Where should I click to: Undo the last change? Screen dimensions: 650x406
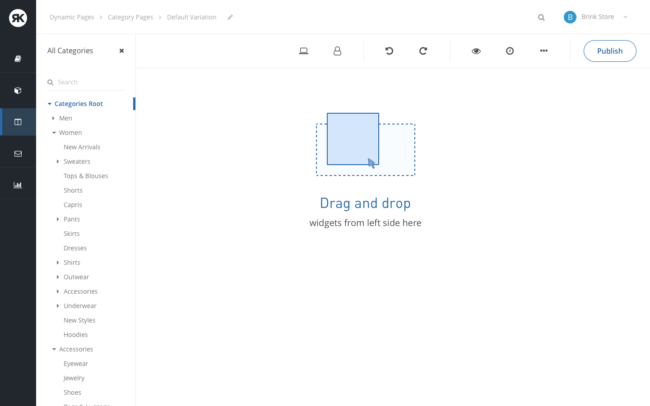point(389,51)
